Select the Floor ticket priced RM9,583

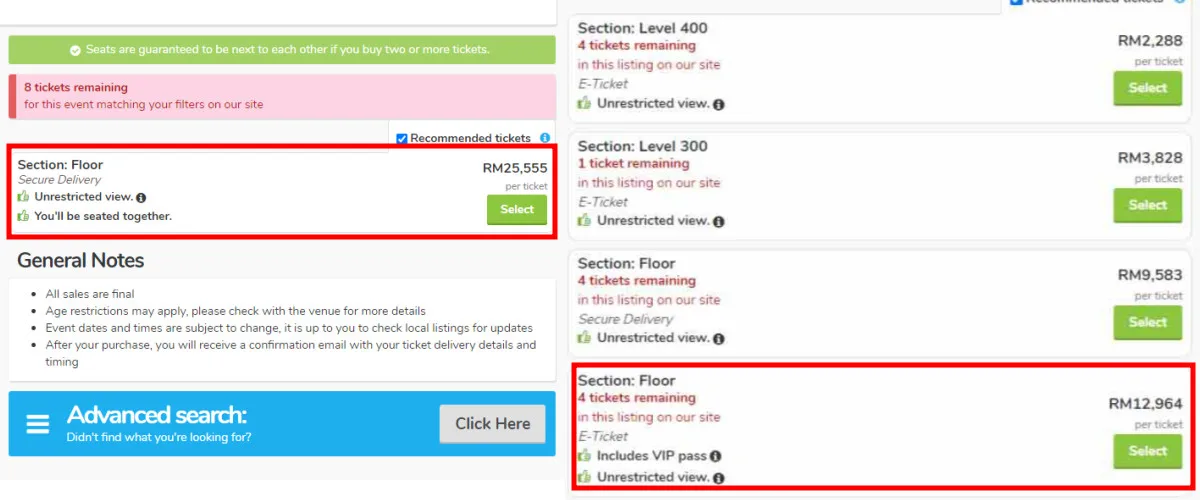coord(1147,322)
